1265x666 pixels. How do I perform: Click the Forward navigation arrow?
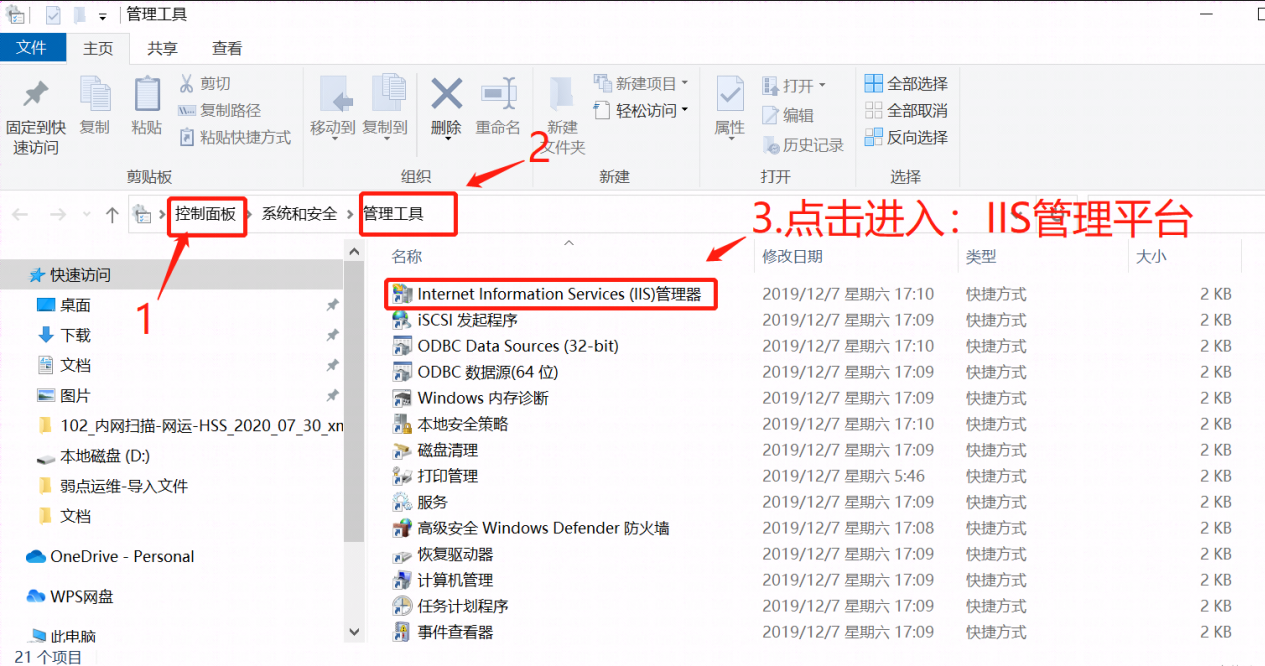(x=58, y=214)
